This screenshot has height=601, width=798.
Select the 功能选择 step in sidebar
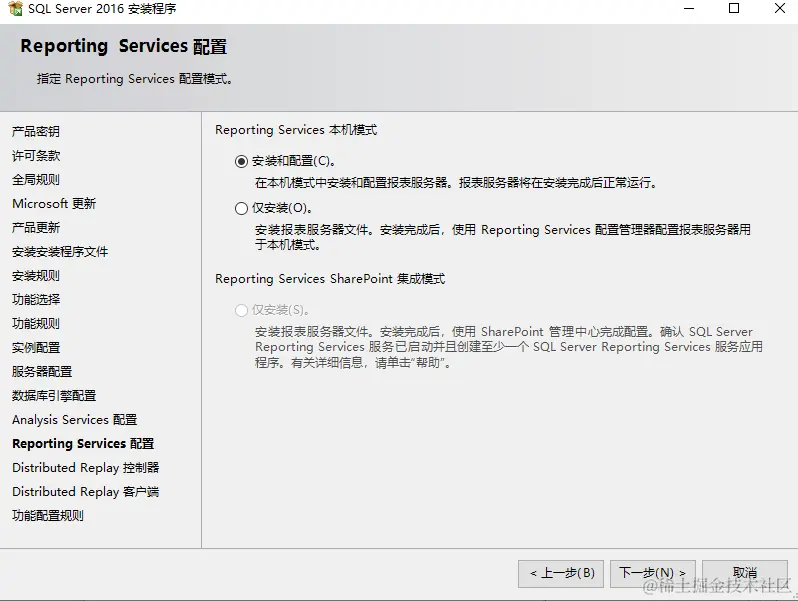pyautogui.click(x=36, y=299)
